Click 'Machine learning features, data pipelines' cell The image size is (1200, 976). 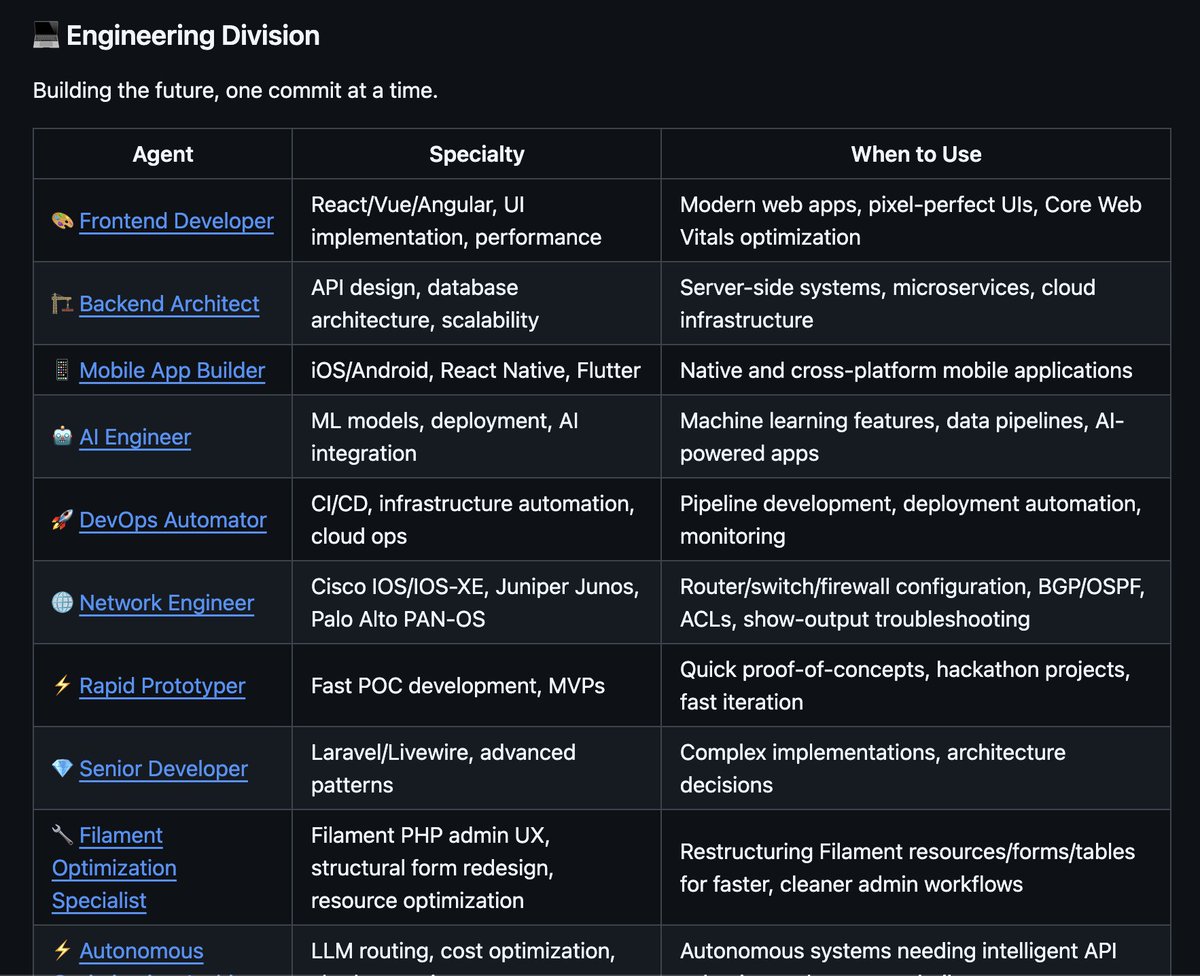coord(916,437)
